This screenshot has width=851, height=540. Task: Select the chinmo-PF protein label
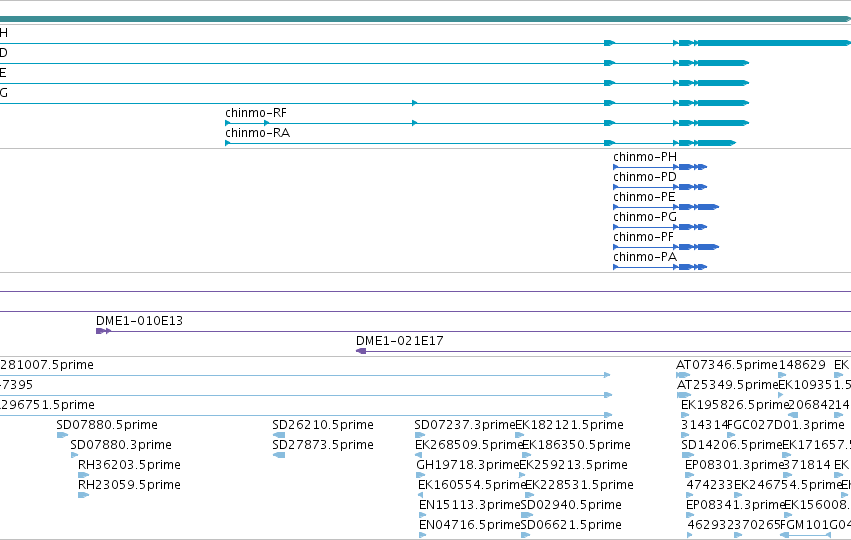tap(643, 237)
